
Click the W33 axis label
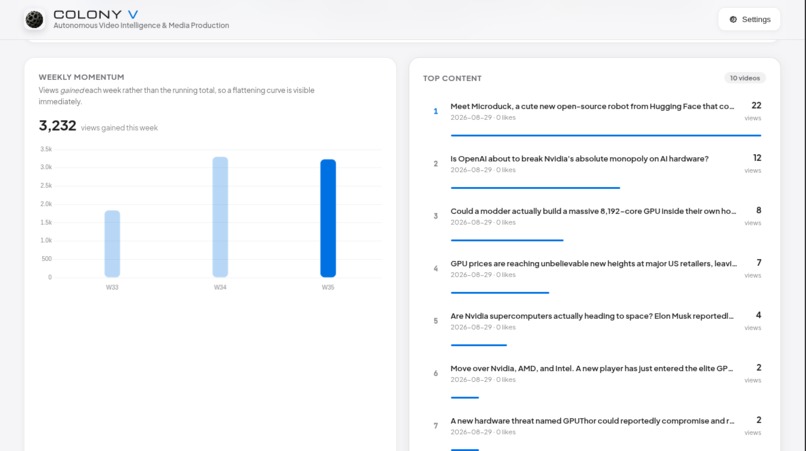coord(112,287)
